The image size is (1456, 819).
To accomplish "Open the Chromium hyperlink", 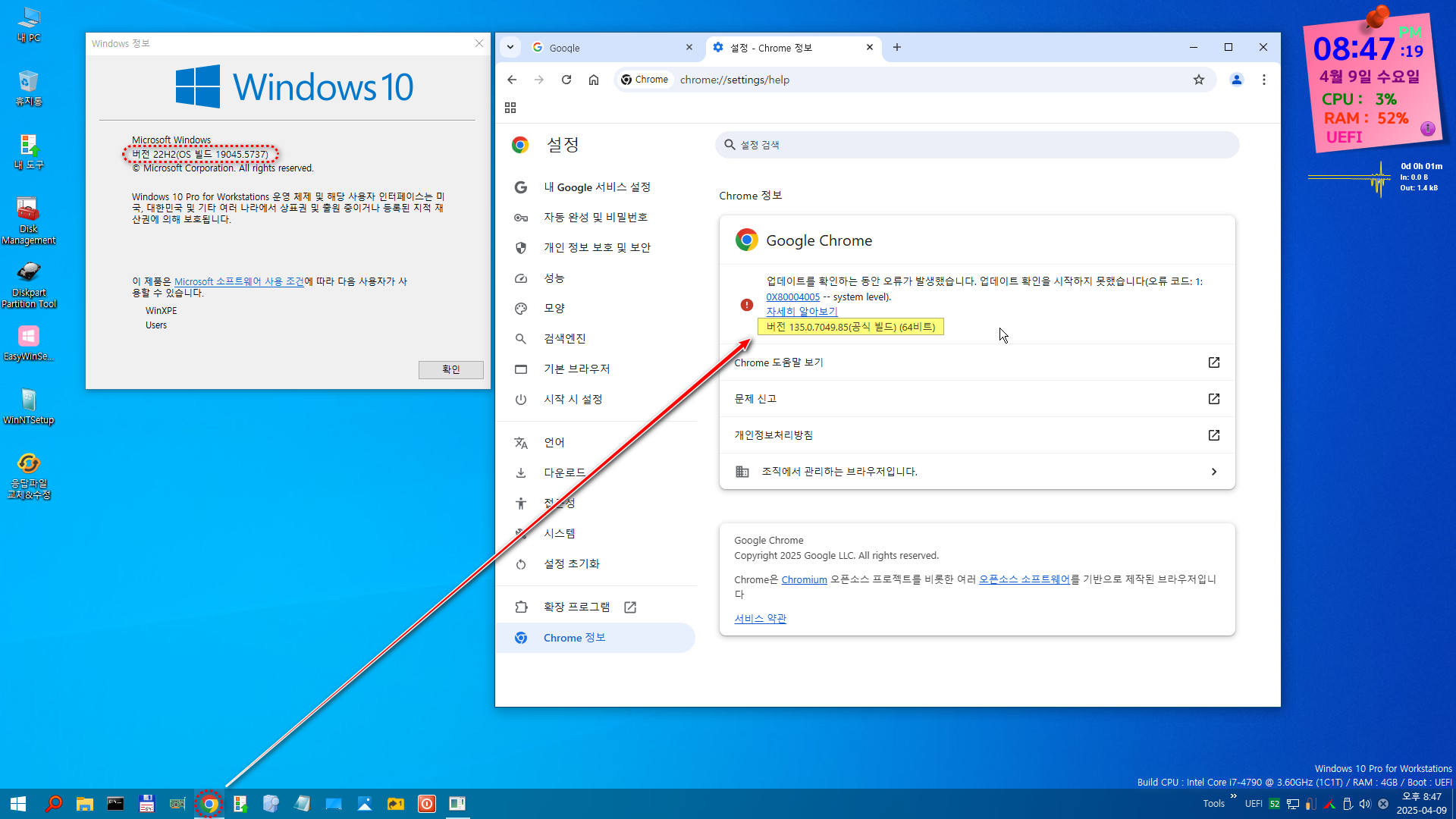I will (804, 579).
